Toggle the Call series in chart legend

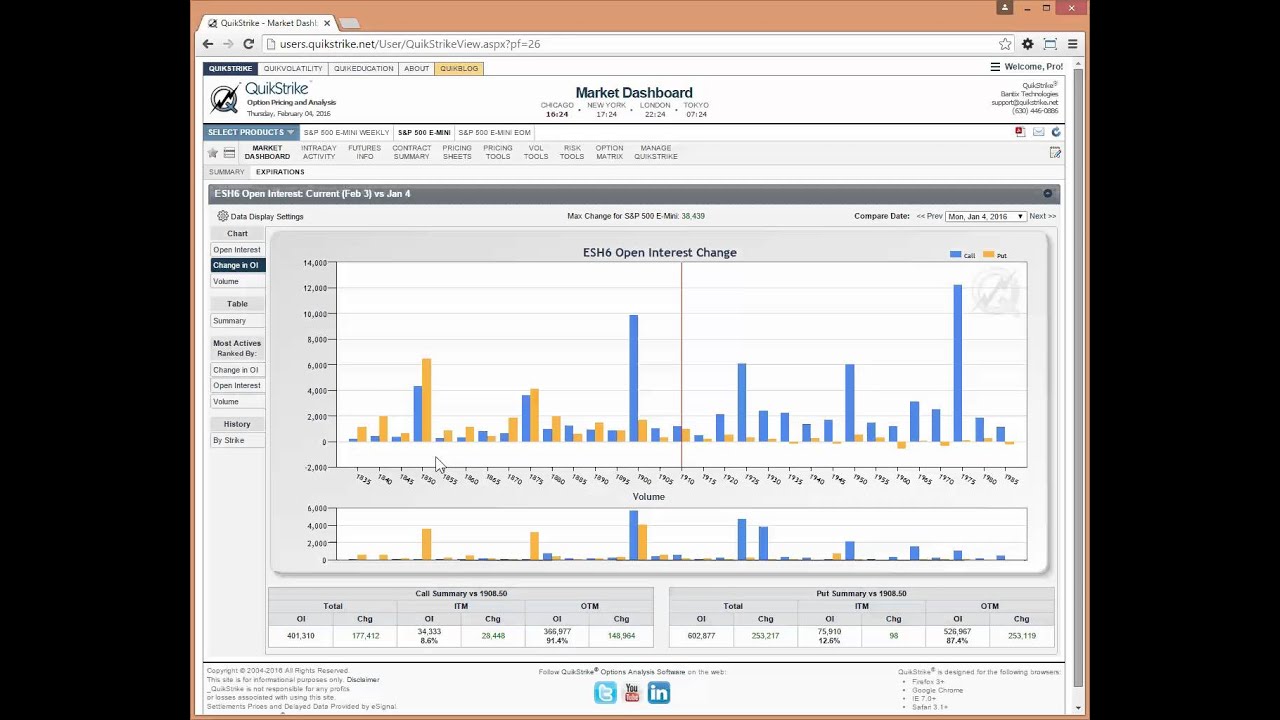coord(962,256)
